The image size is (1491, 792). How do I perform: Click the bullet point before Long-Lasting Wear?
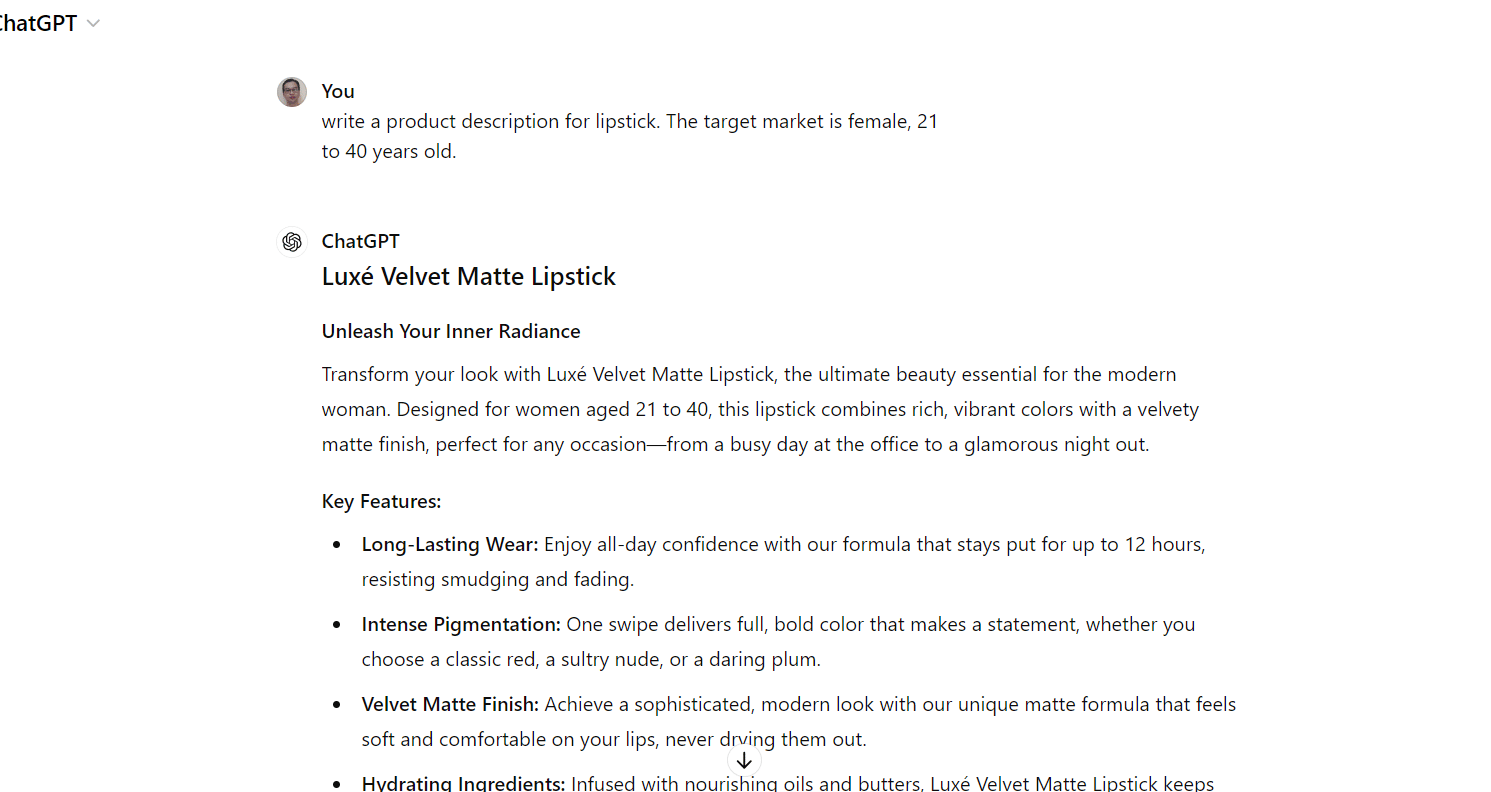click(x=337, y=545)
